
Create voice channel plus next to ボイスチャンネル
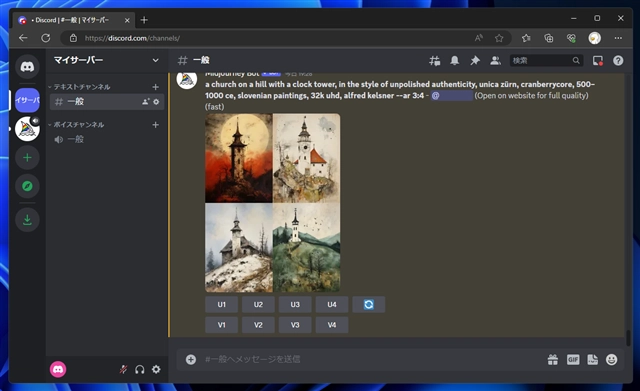(x=156, y=124)
